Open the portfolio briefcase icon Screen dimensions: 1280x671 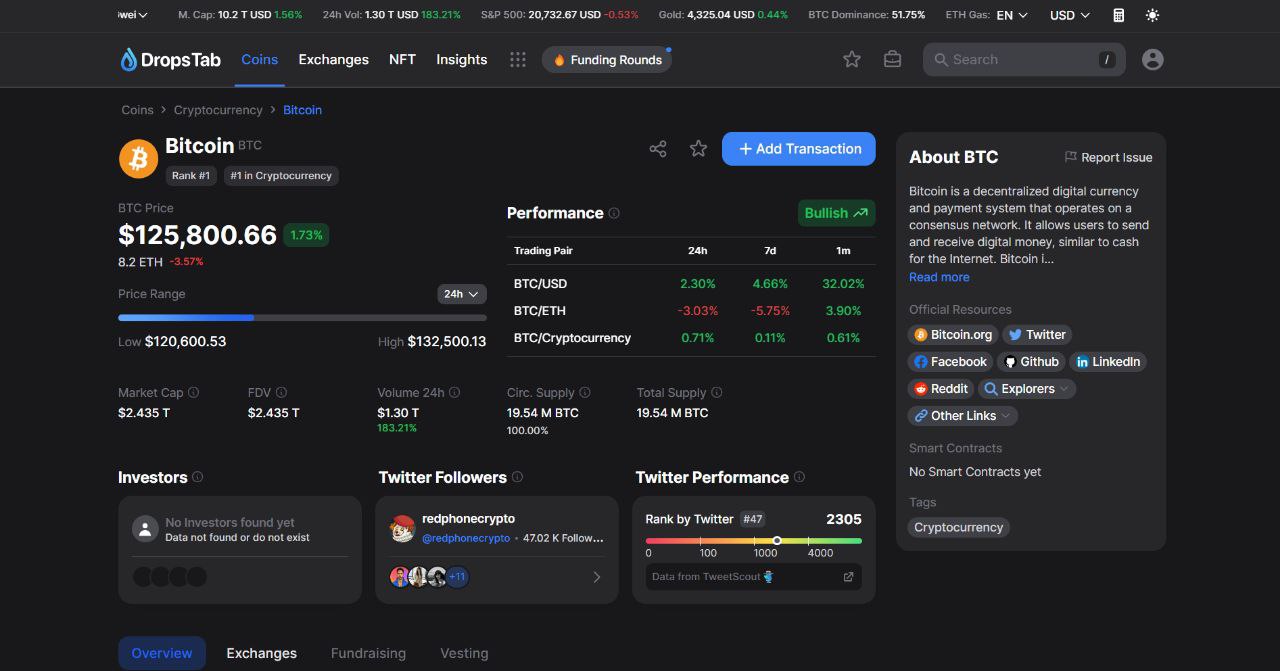click(x=893, y=60)
